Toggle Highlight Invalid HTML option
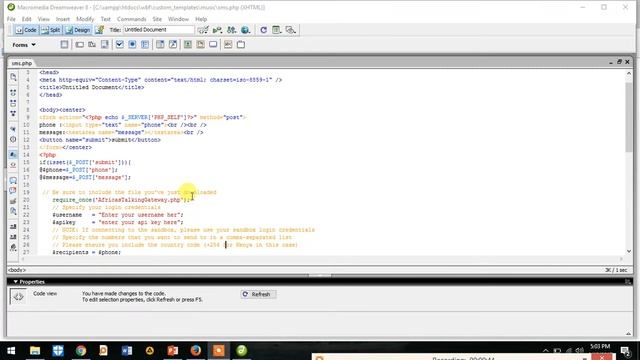This screenshot has width=640, height=360. 13,165
